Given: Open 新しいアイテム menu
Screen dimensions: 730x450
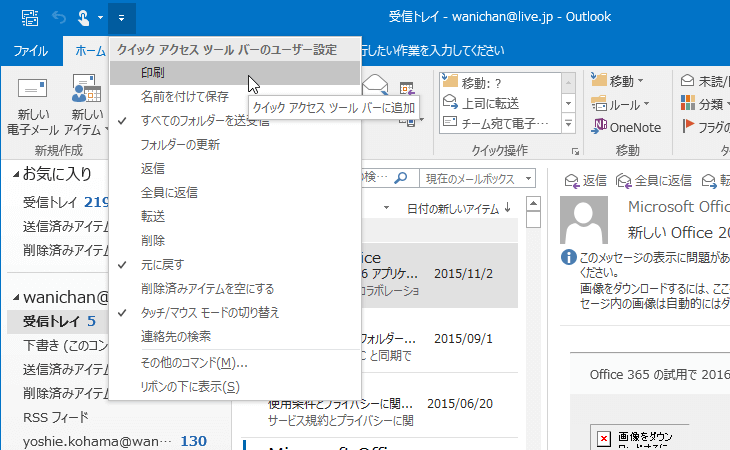Looking at the screenshot, I should point(87,105).
